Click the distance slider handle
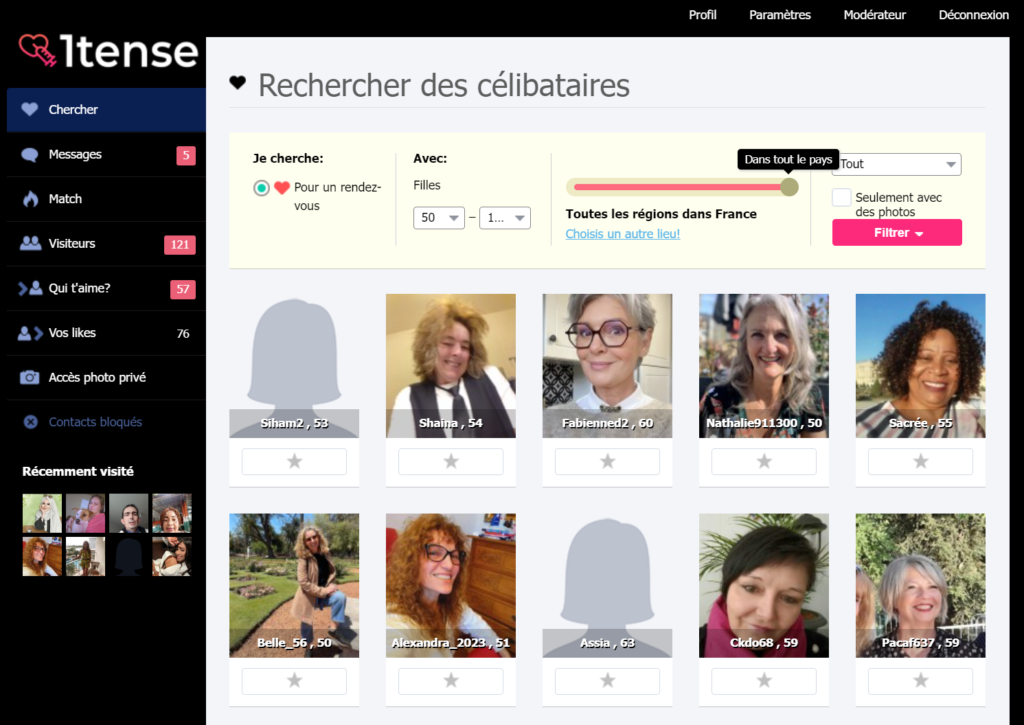This screenshot has height=725, width=1024. click(x=790, y=187)
